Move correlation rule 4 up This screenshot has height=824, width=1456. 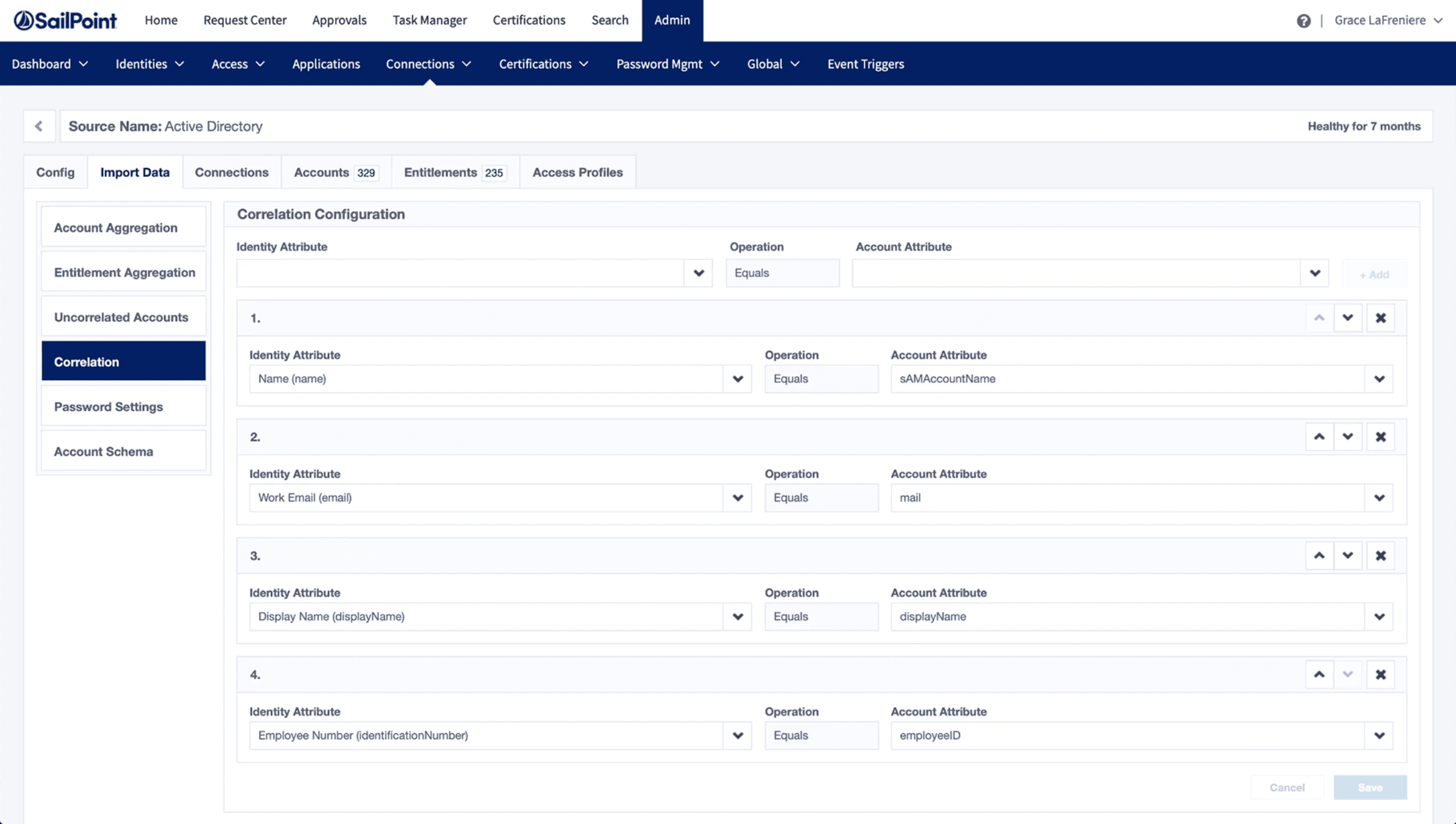[x=1319, y=674]
